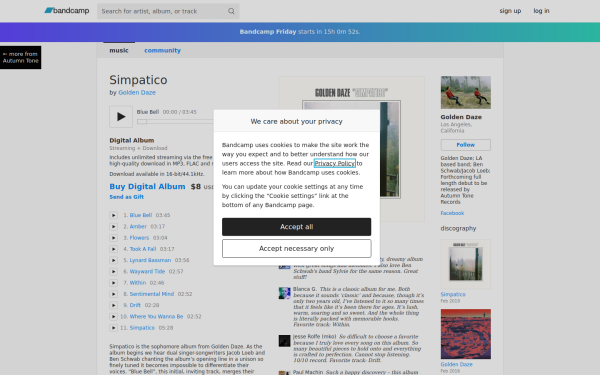The image size is (600, 375).
Task: Switch to the music tab
Action: coord(119,51)
